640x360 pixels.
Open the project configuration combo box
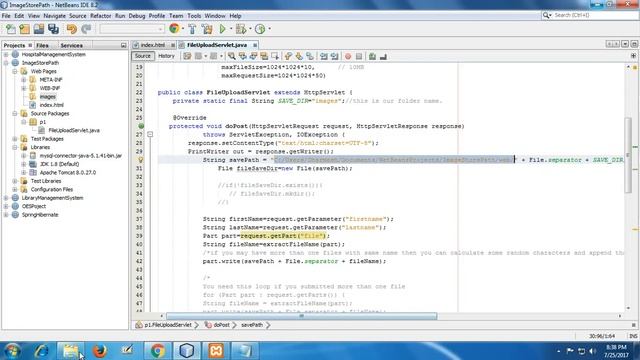(x=132, y=29)
